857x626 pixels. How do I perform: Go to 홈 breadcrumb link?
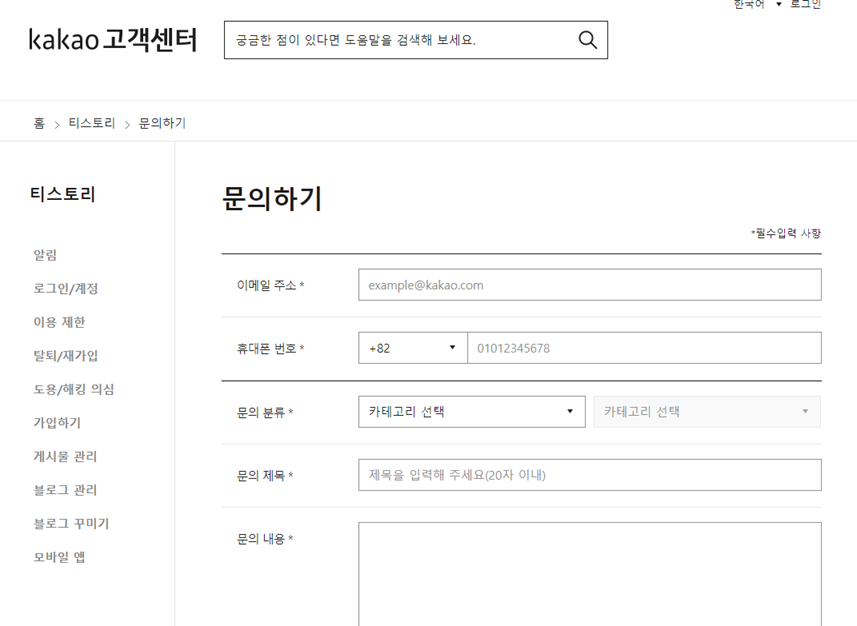pyautogui.click(x=39, y=123)
